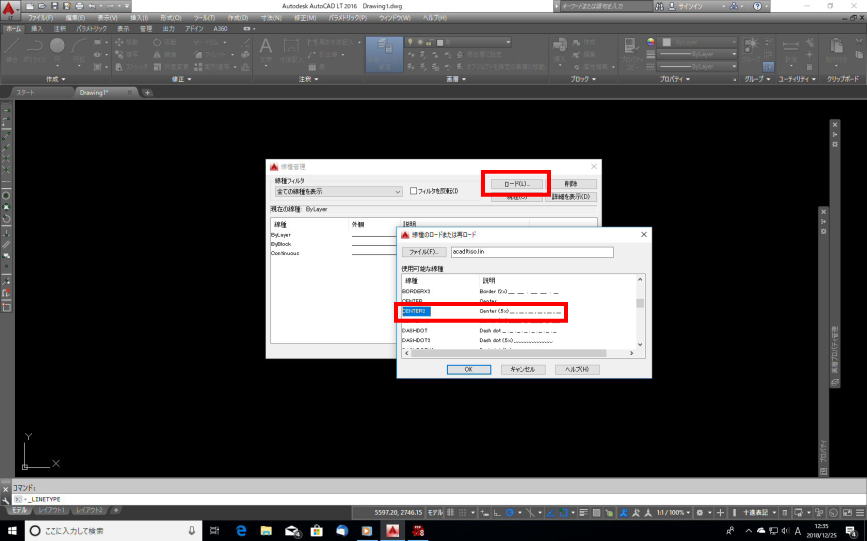Expand the 注釈 ribbon panel
Screen dimensions: 867x541
coord(309,79)
